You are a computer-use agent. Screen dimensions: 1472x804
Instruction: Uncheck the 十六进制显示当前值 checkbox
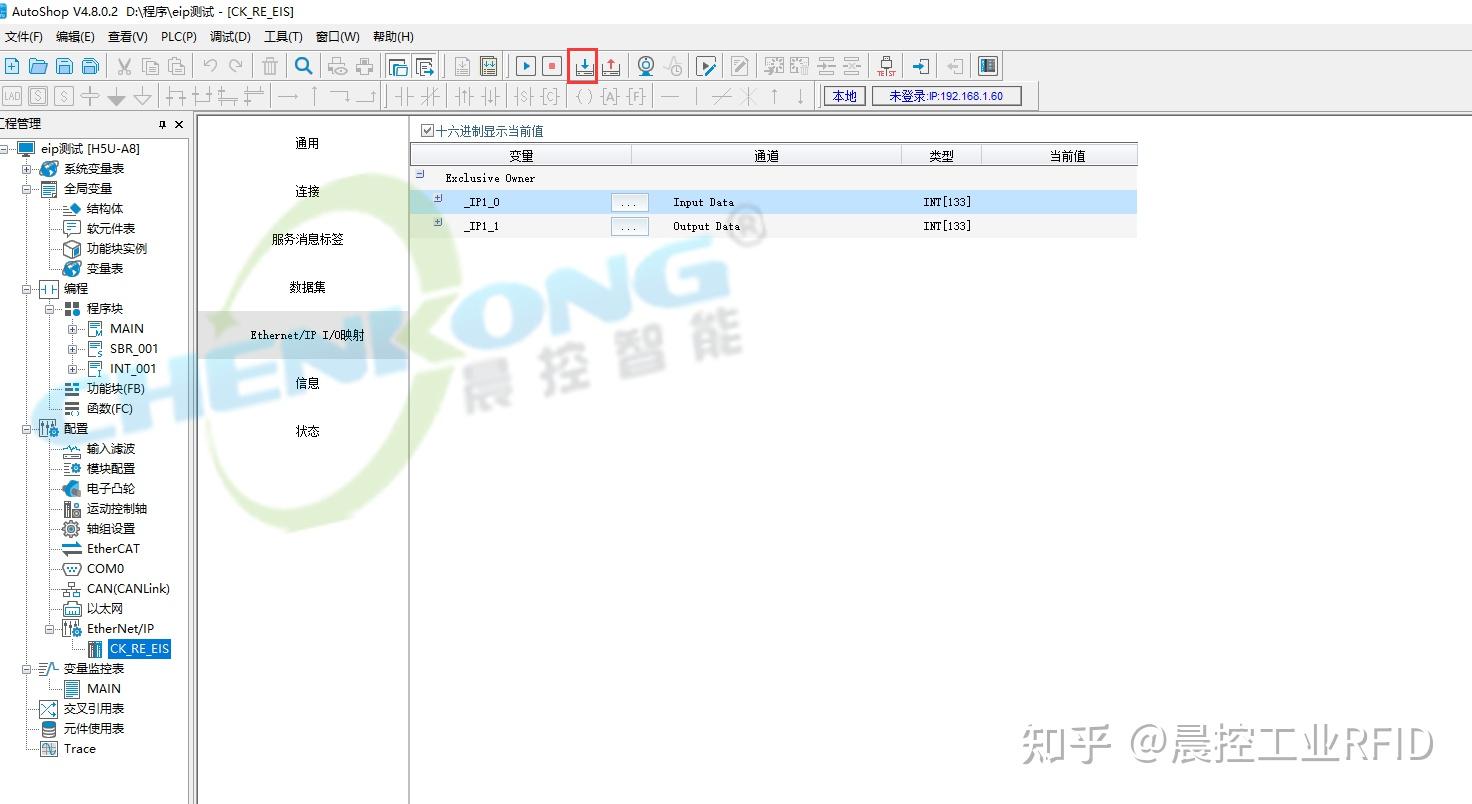tap(425, 130)
